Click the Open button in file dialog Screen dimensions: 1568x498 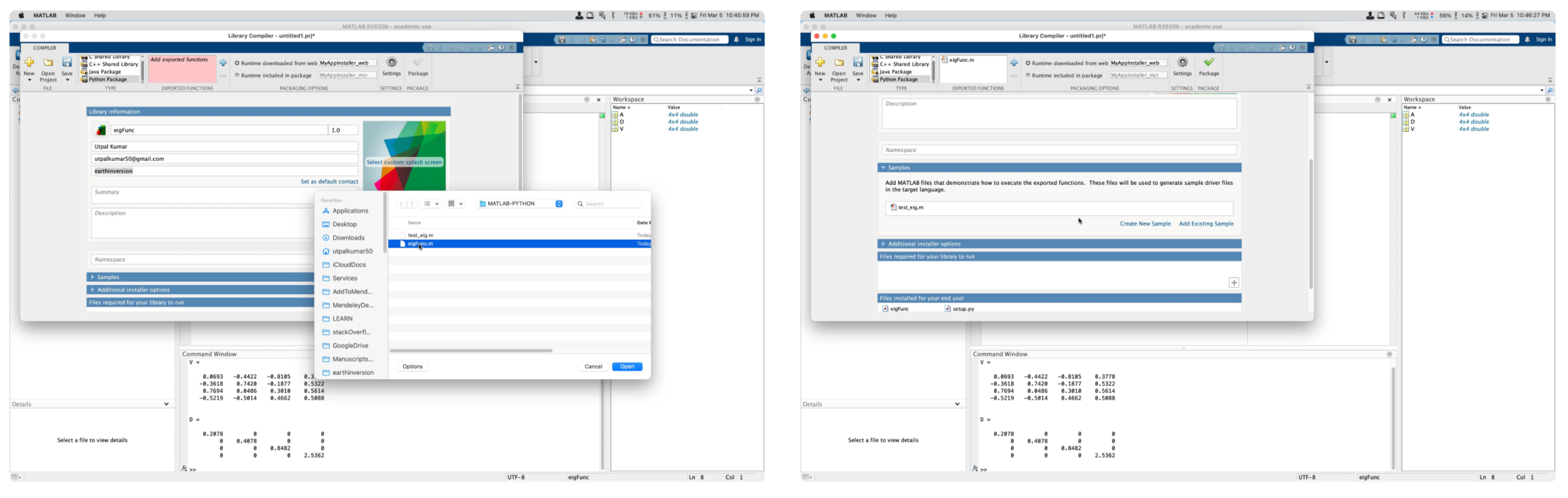click(x=627, y=367)
